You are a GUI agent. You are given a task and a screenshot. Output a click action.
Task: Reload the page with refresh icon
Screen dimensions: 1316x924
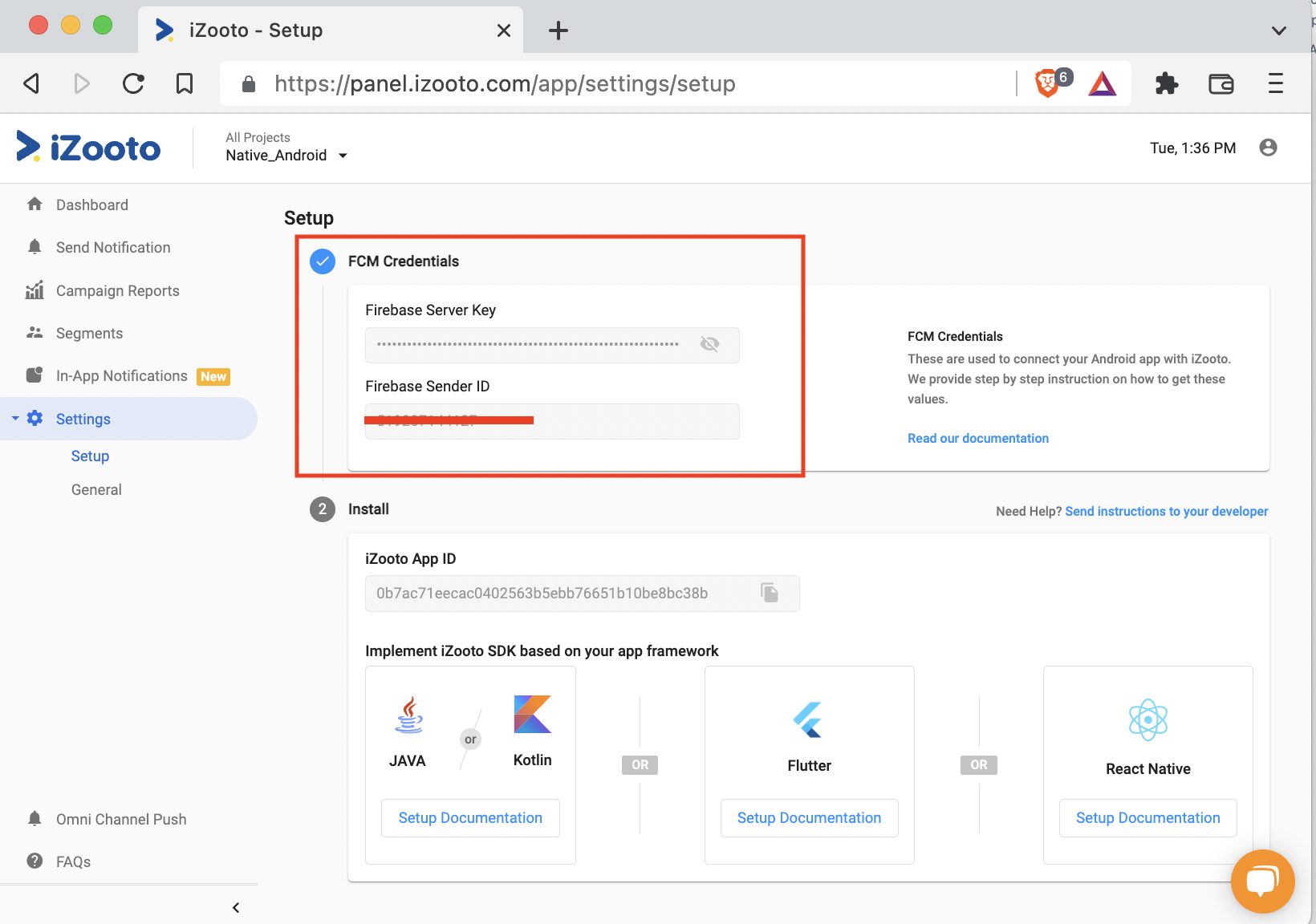133,83
